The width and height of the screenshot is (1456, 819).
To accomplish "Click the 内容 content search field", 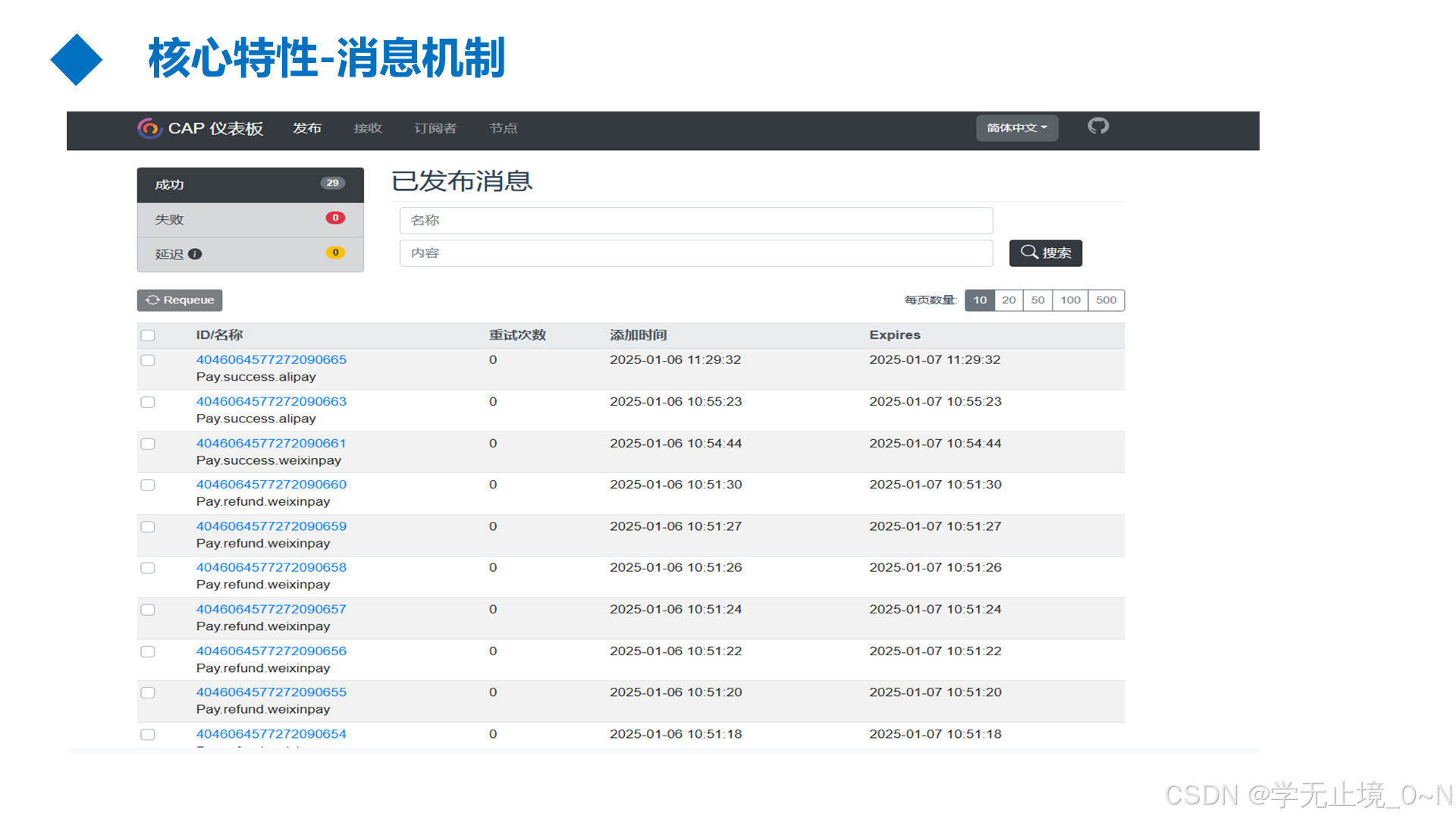I will pyautogui.click(x=695, y=253).
